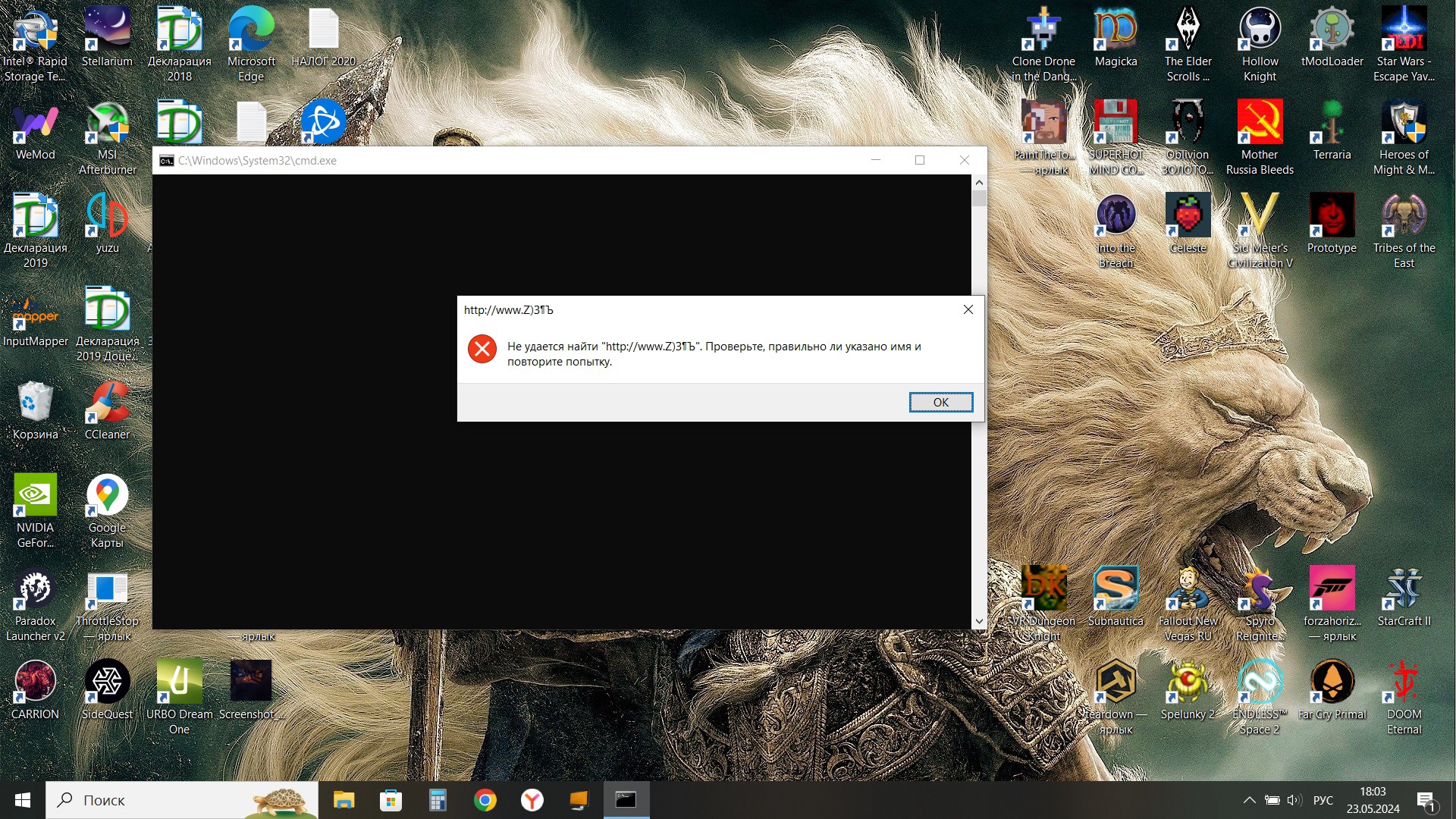This screenshot has height=819, width=1456.
Task: Open URBO Dream One icon
Action: pyautogui.click(x=179, y=698)
